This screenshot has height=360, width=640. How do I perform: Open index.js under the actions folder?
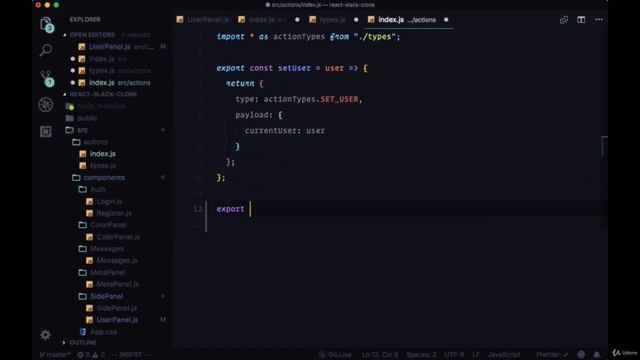103,154
